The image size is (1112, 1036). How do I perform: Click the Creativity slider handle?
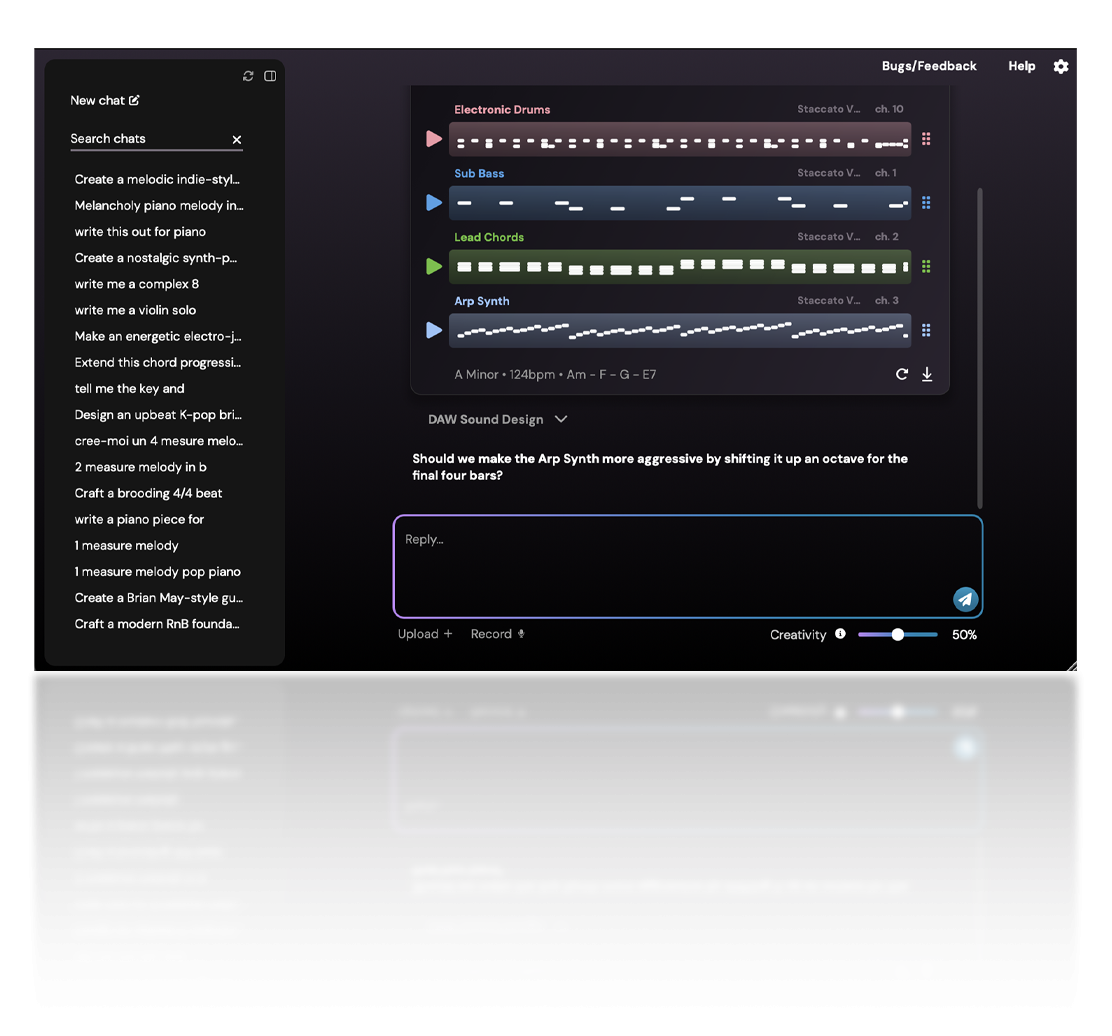click(x=898, y=635)
